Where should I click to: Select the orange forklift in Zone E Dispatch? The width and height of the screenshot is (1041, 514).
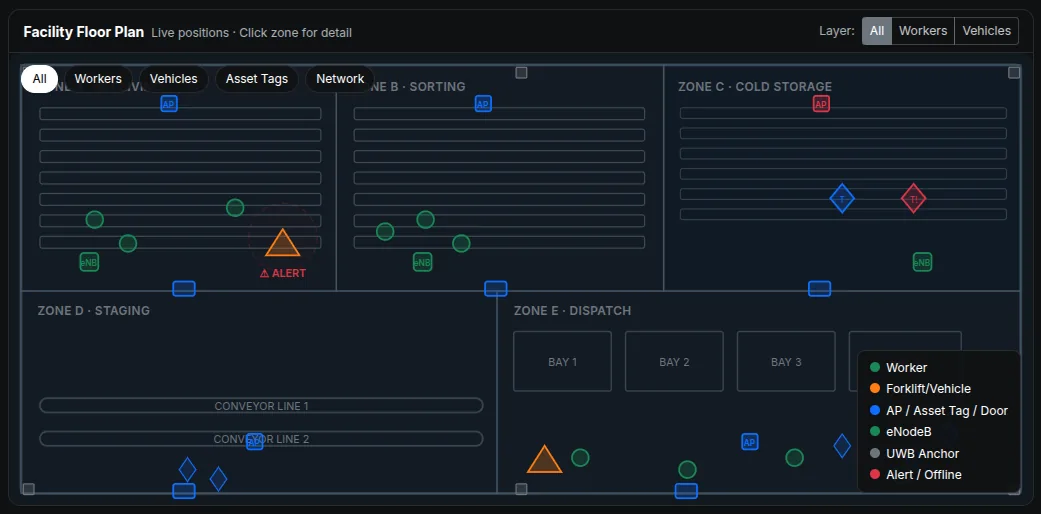tap(544, 460)
